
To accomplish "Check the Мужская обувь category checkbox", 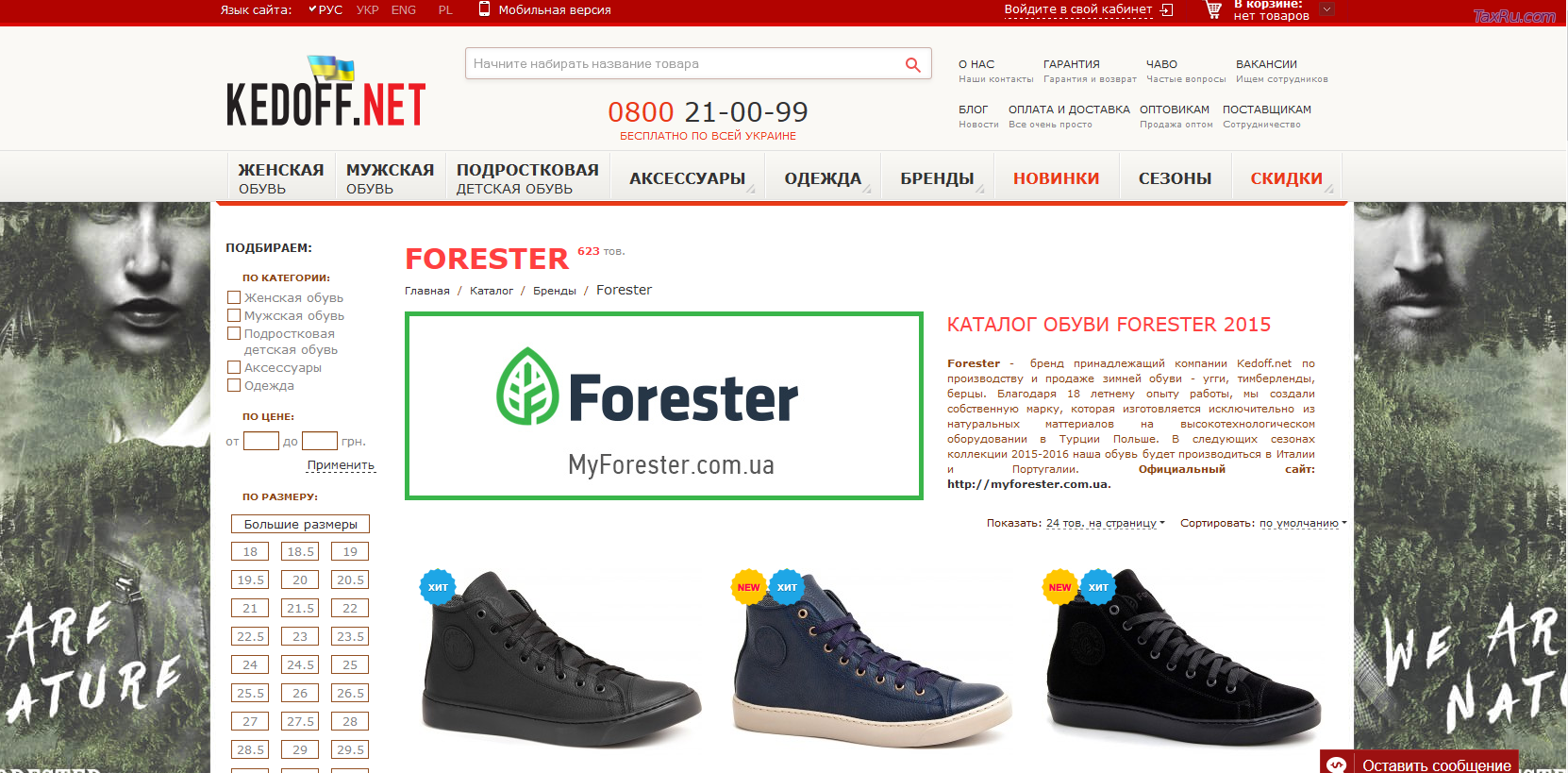I will point(234,315).
